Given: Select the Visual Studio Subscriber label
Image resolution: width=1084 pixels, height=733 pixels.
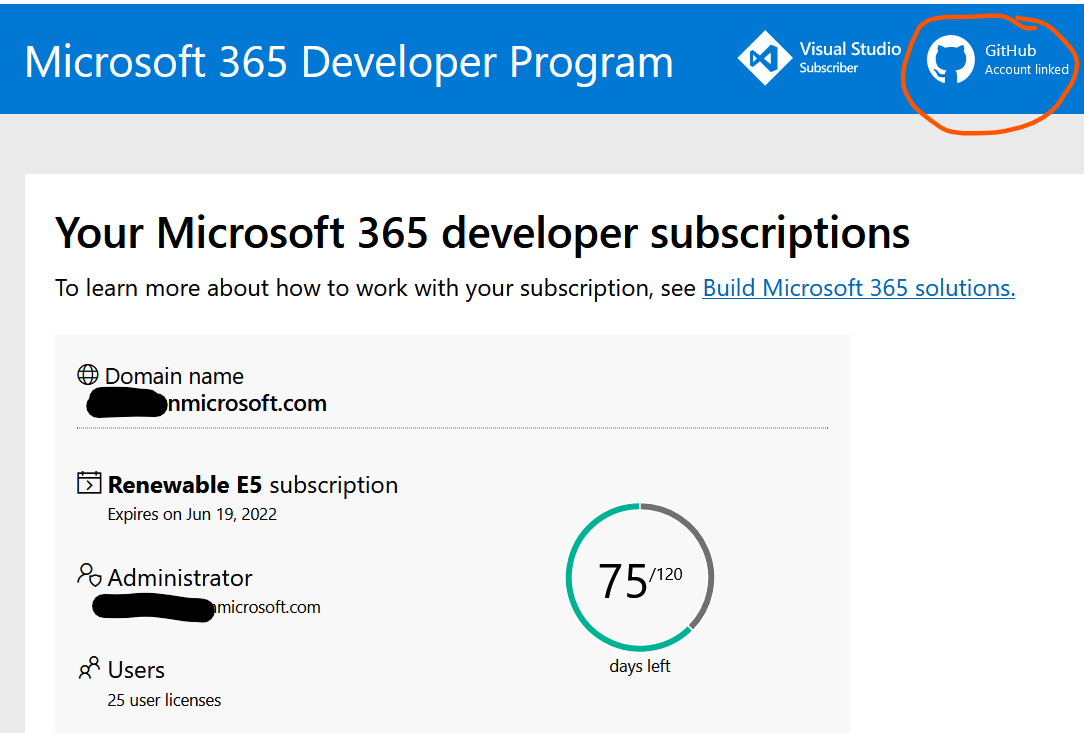Looking at the screenshot, I should pos(849,58).
